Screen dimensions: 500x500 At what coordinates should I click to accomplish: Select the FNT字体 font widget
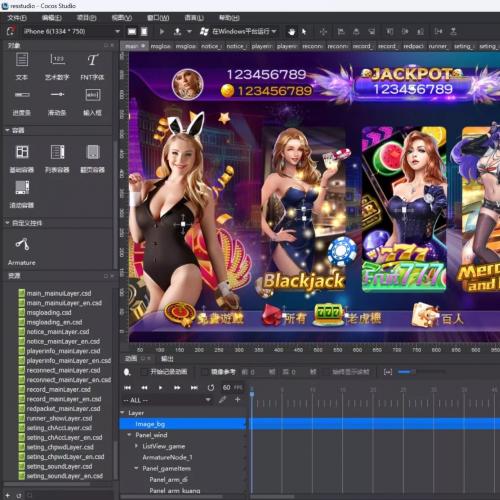[92, 60]
